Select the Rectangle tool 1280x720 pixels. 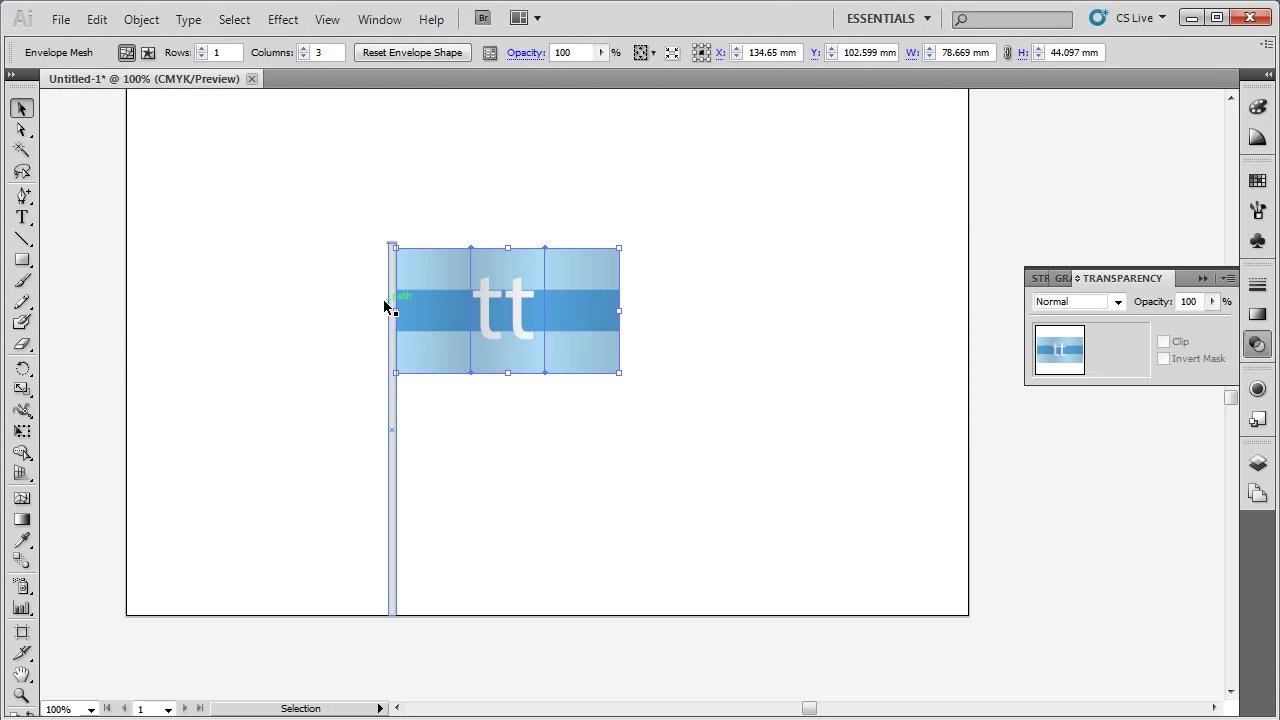coord(22,260)
